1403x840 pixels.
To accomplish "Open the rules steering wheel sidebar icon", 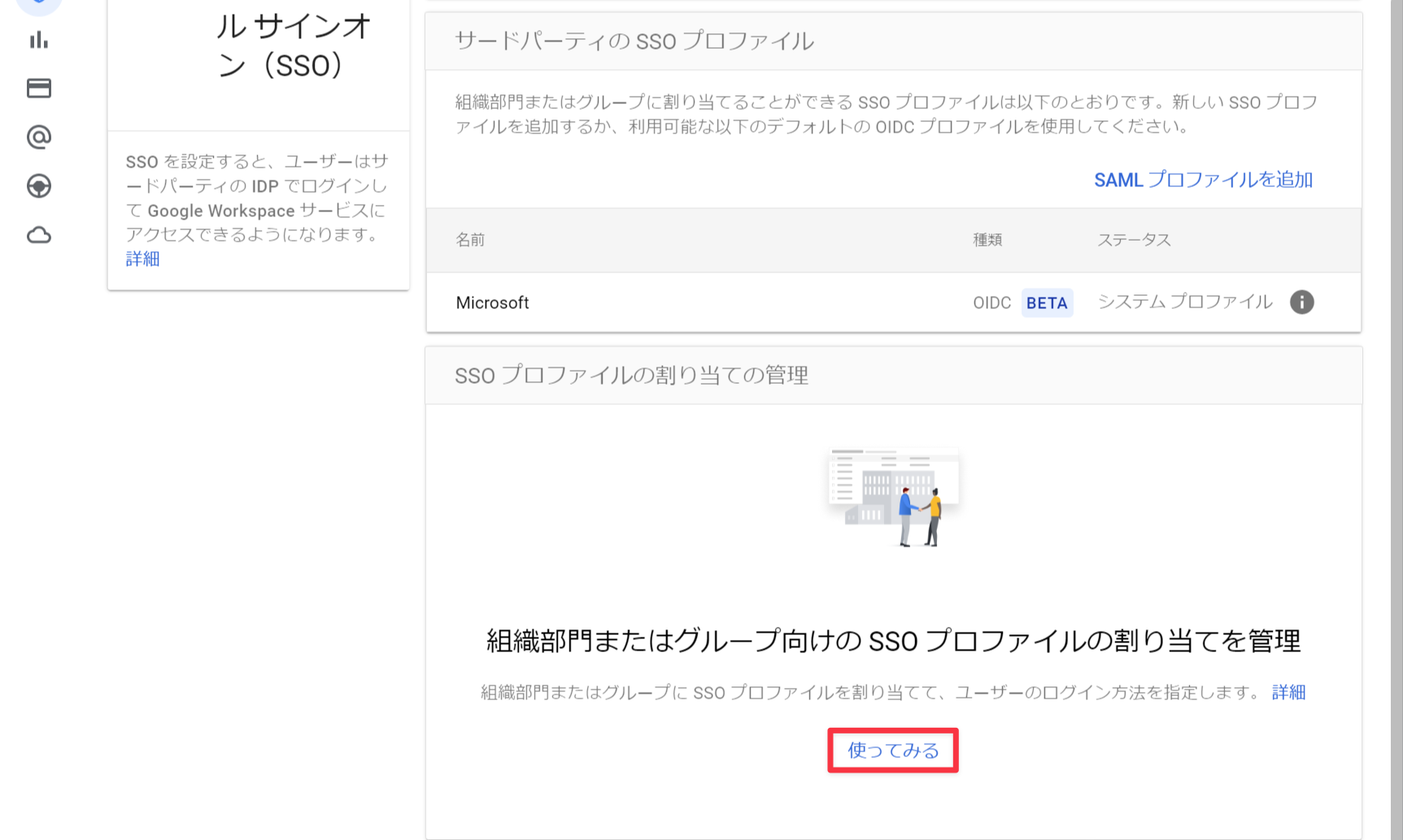I will click(38, 186).
